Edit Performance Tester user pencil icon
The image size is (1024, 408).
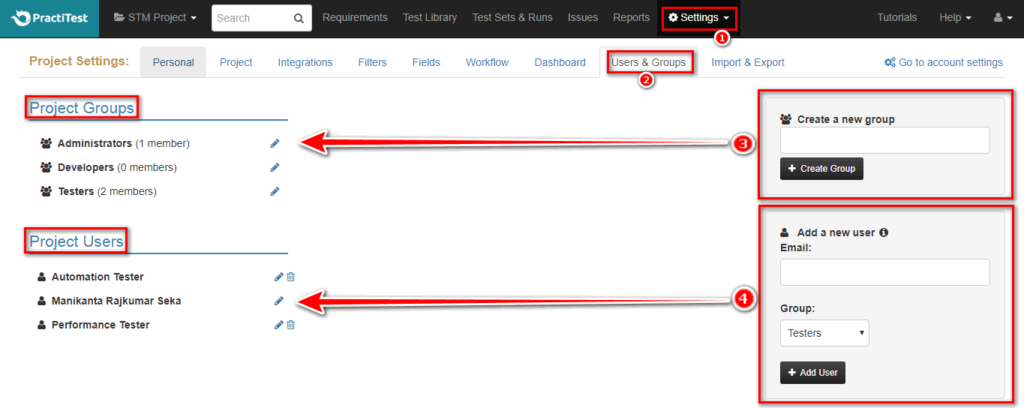[279, 324]
